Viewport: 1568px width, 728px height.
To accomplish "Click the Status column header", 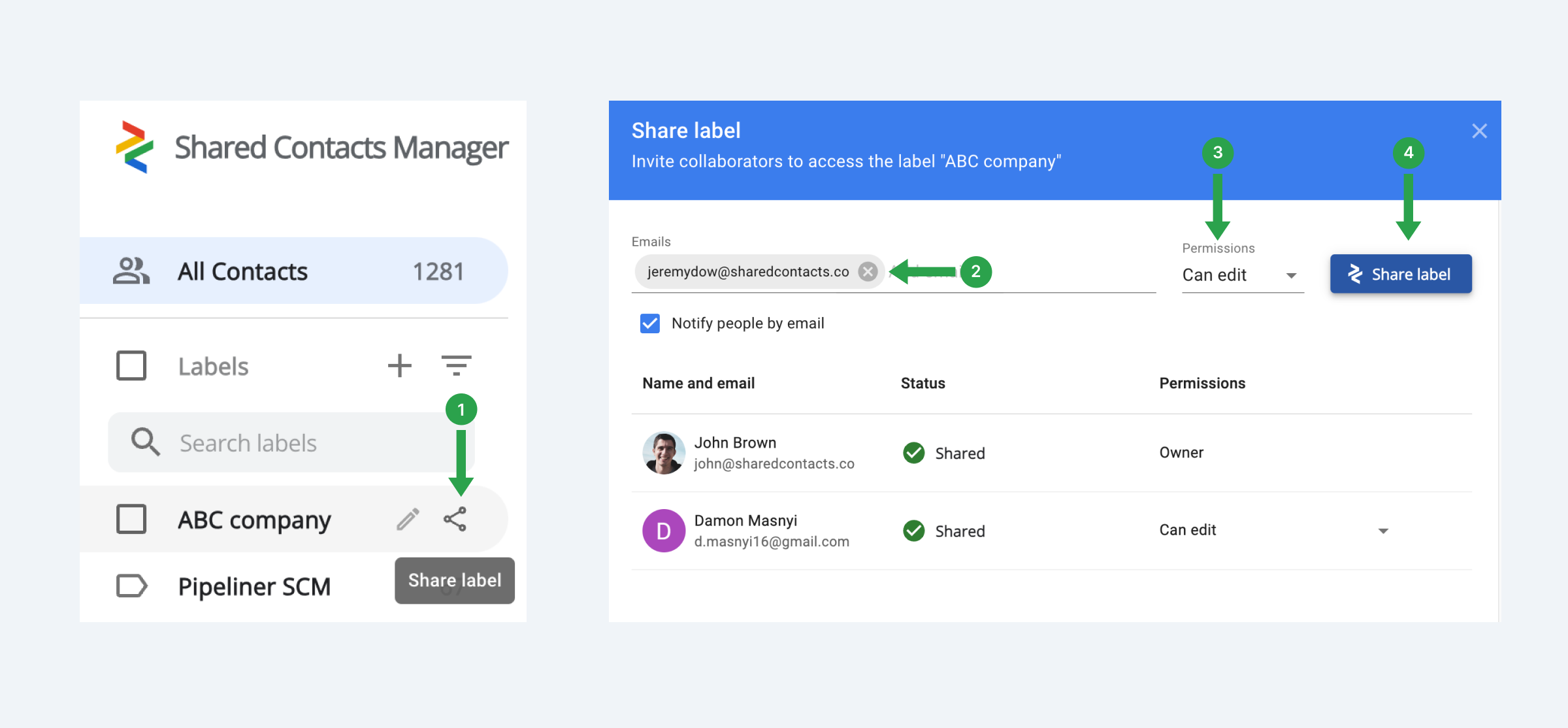I will click(923, 384).
